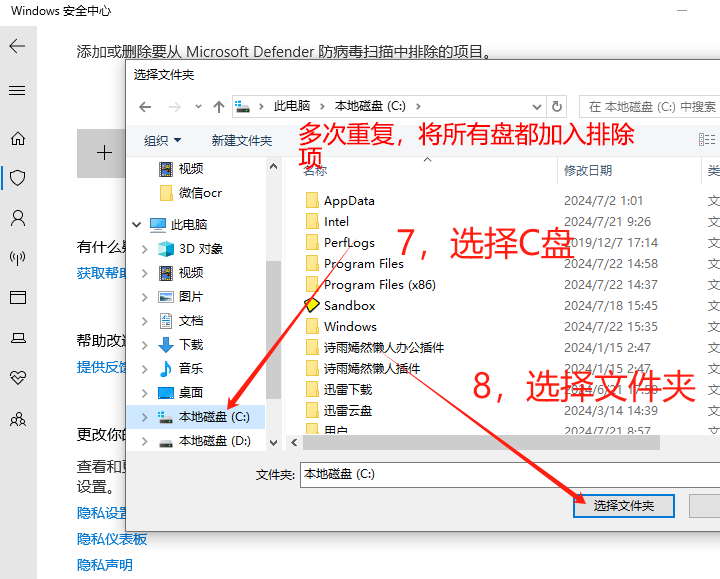This screenshot has height=579, width=720.
Task: Select the Sandbox folder icon
Action: [312, 305]
